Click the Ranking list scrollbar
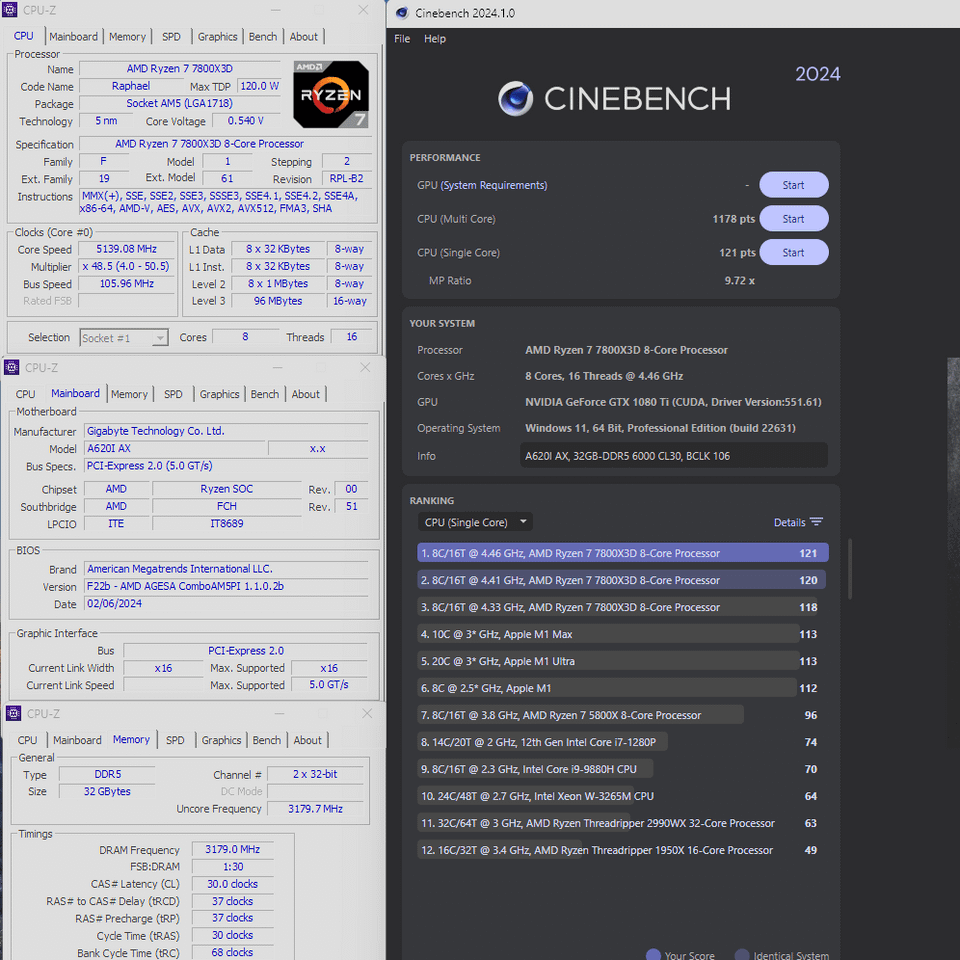Viewport: 960px width, 960px height. pos(850,569)
